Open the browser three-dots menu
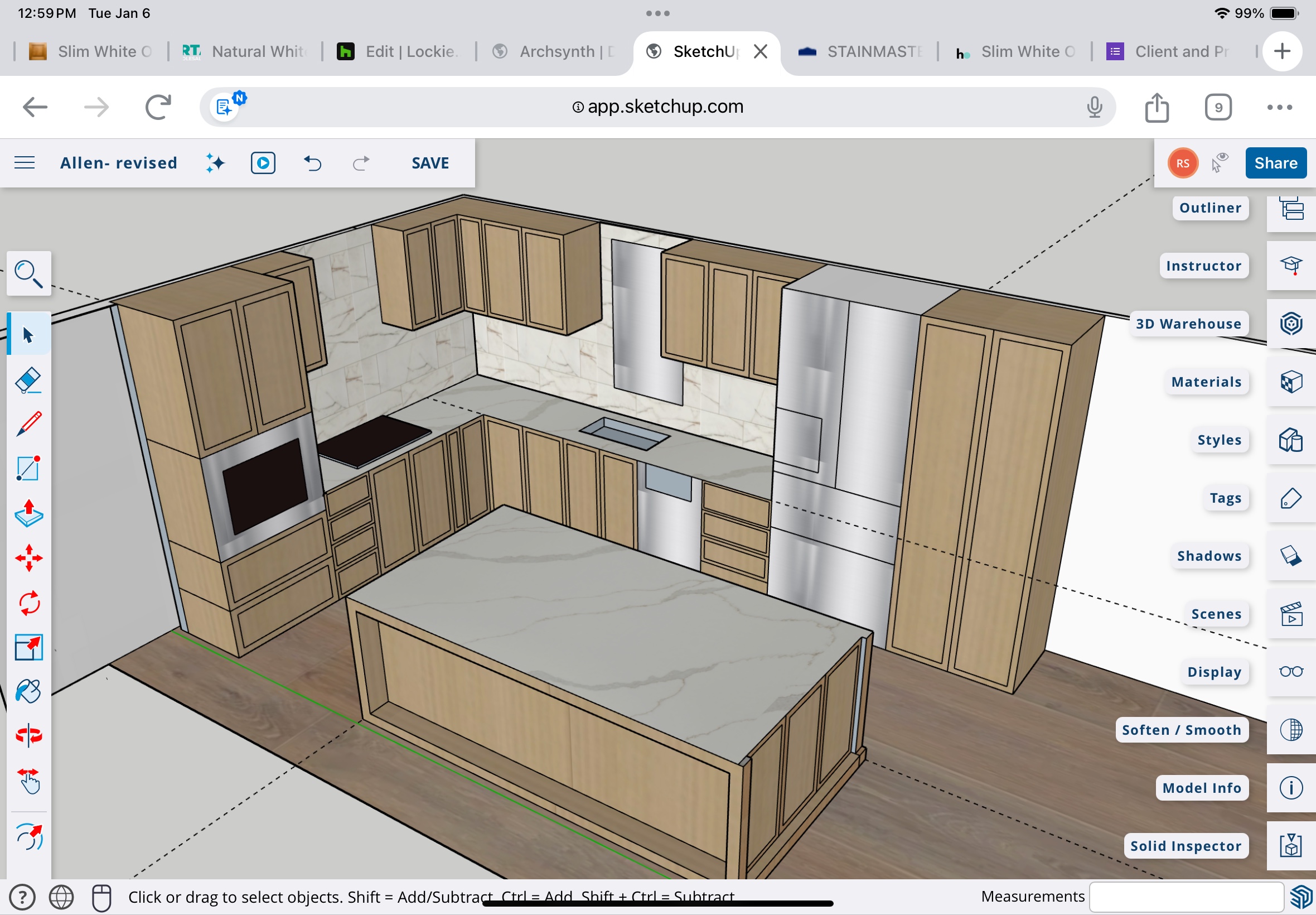 click(1279, 107)
